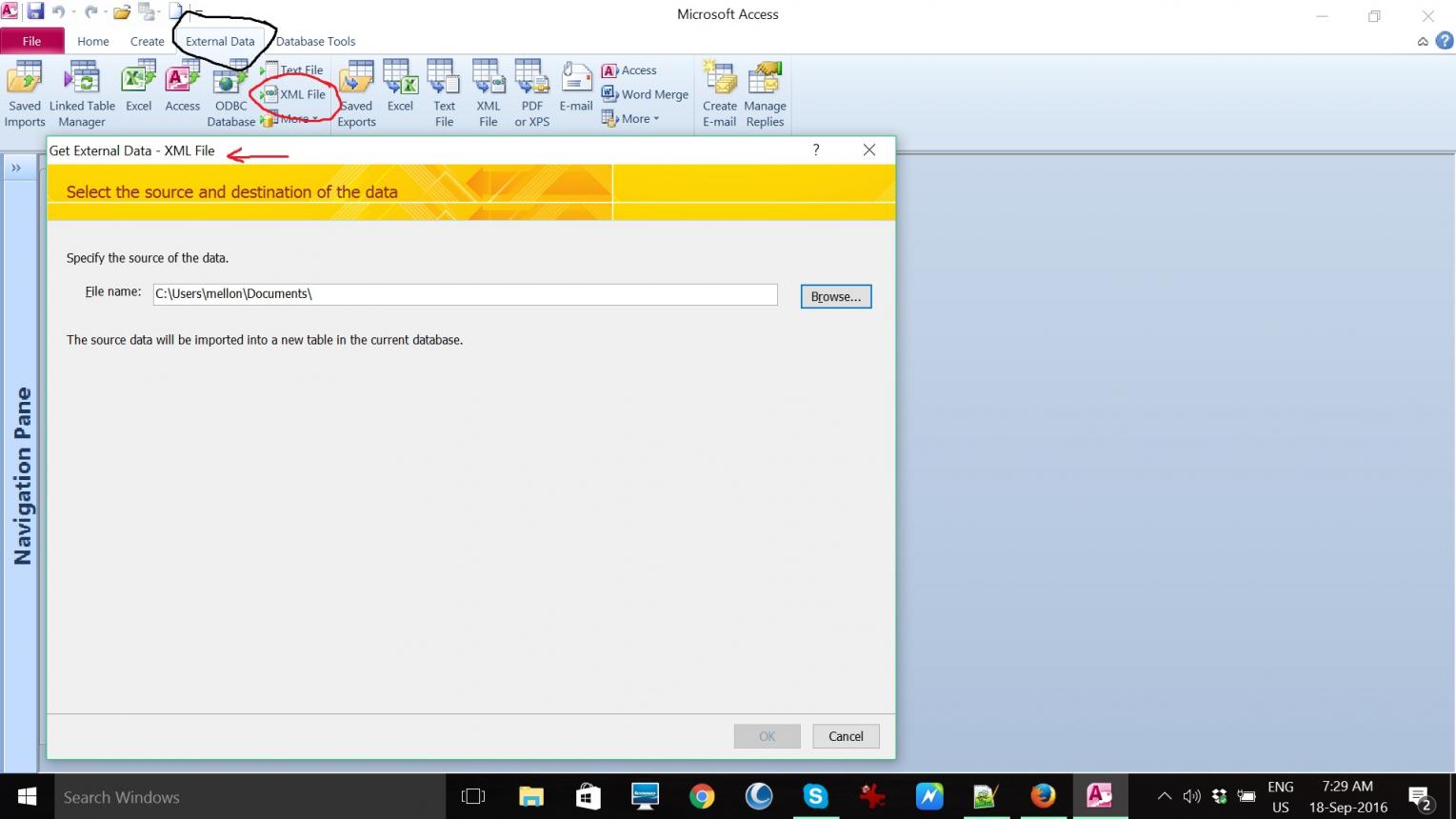This screenshot has height=819, width=1456.
Task: Click Create E-mail for data collection
Action: 720,93
